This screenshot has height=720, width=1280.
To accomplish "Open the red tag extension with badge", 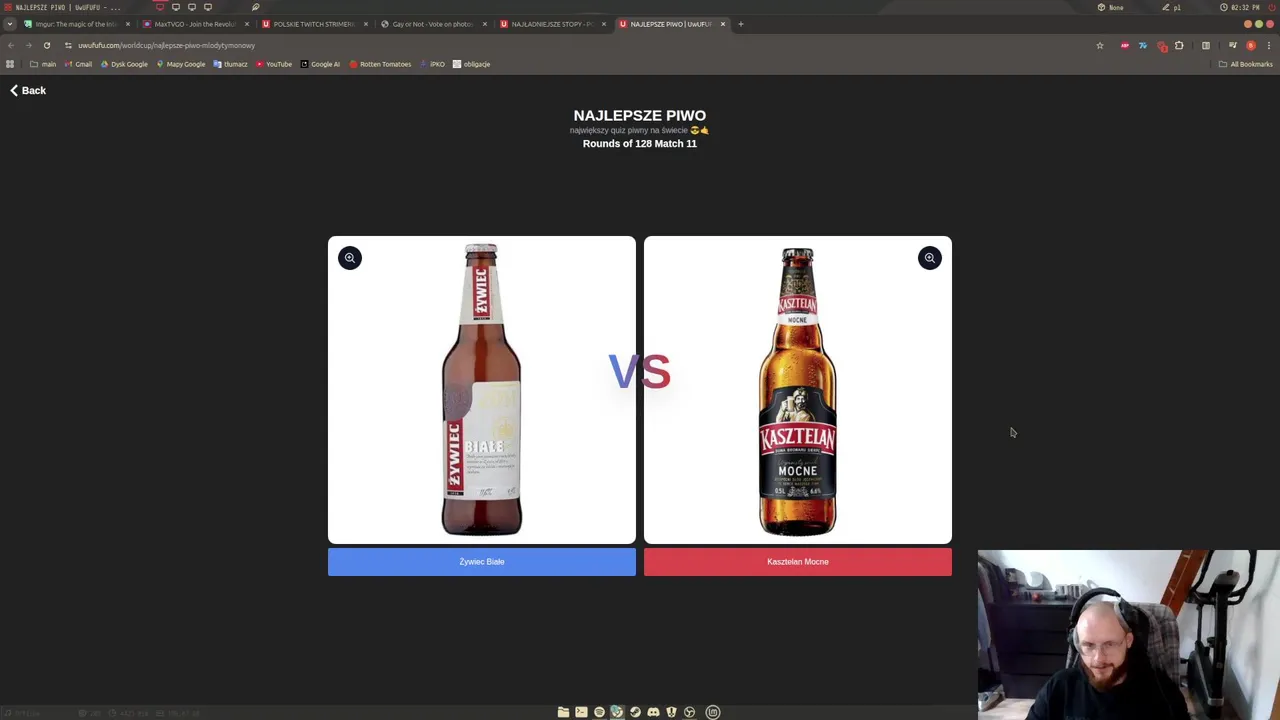I will pos(1161,45).
